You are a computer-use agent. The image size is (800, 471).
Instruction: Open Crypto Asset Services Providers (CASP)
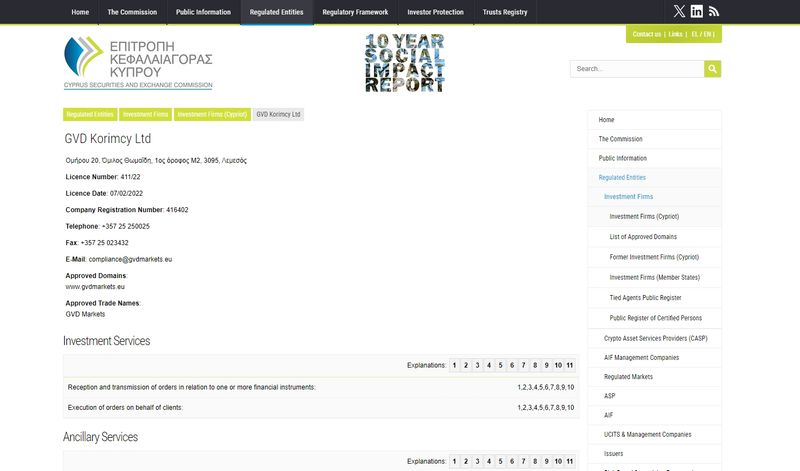655,338
